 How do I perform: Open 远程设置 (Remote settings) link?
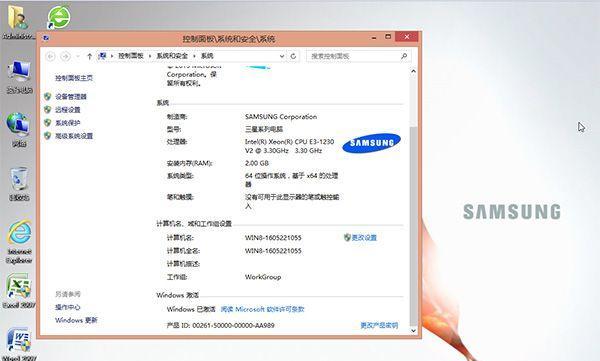tap(68, 110)
